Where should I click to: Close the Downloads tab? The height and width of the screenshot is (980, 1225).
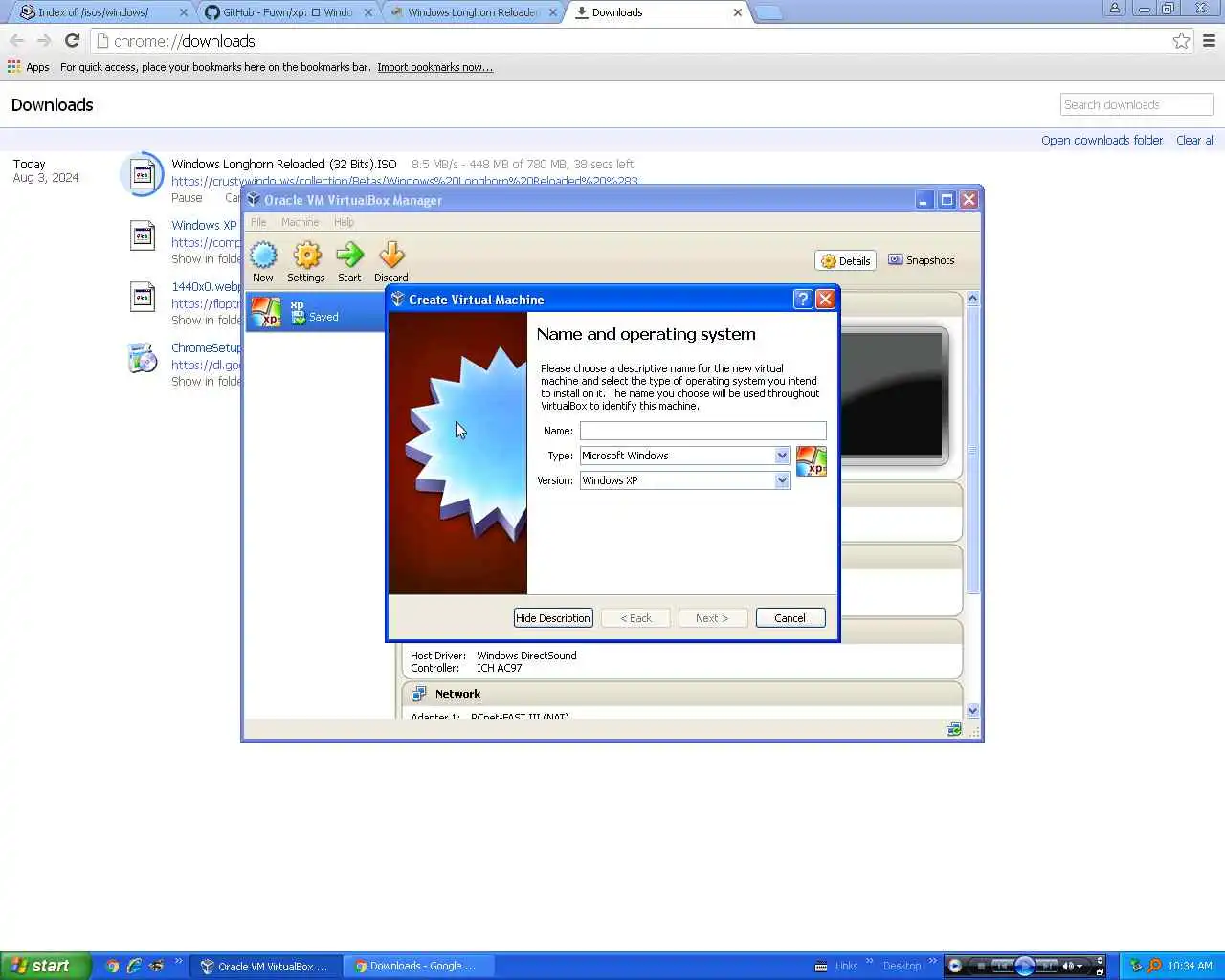pos(737,12)
